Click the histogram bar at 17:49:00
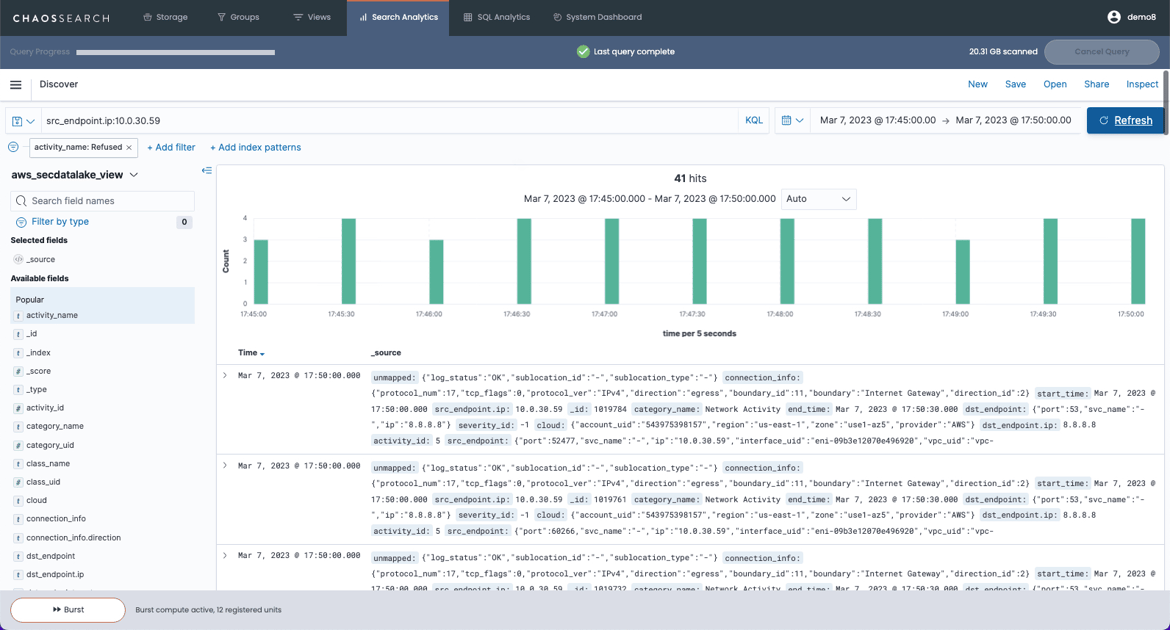Image resolution: width=1170 pixels, height=630 pixels. point(963,272)
